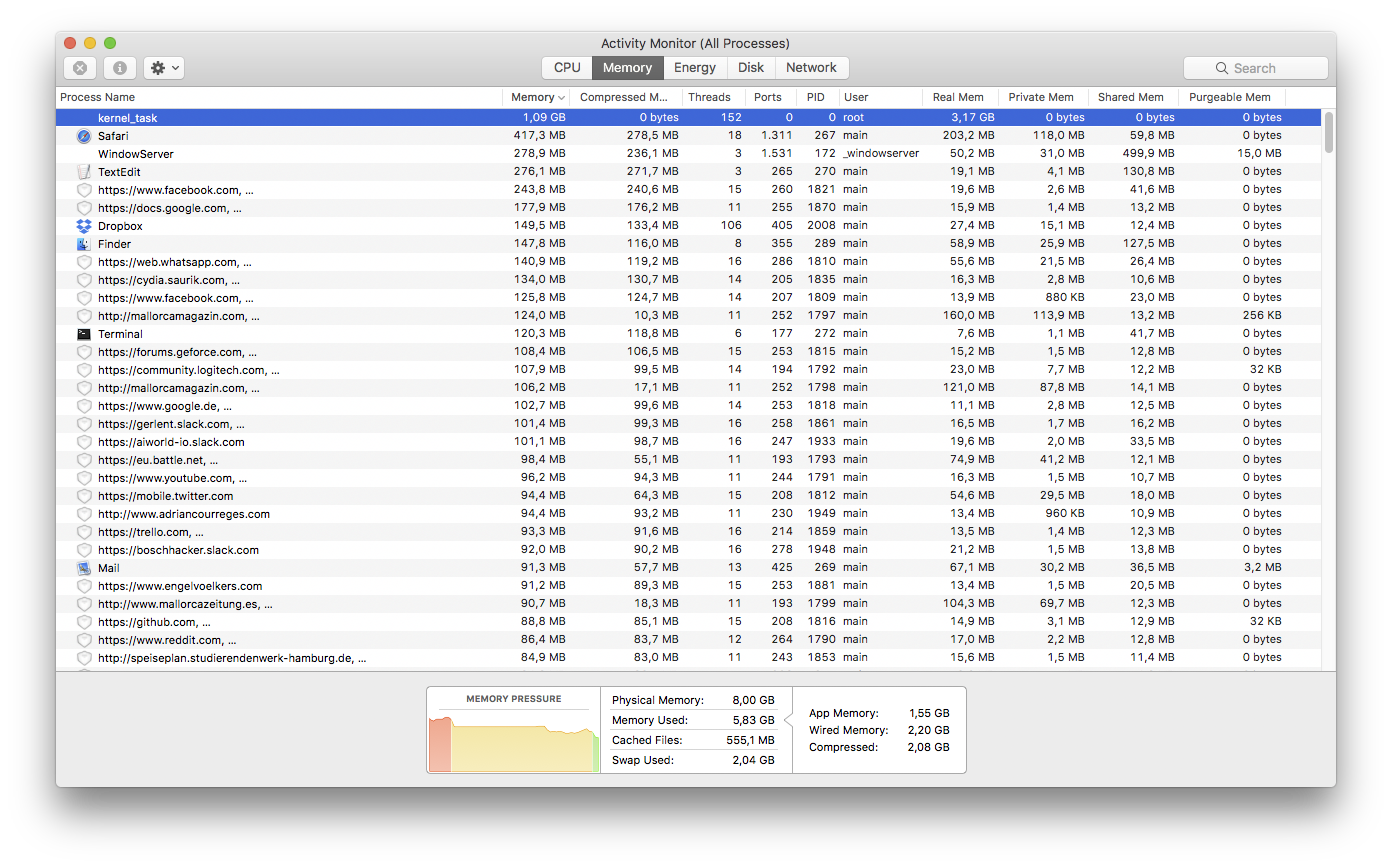
Task: Select the Dropbox process name text
Action: click(x=120, y=226)
